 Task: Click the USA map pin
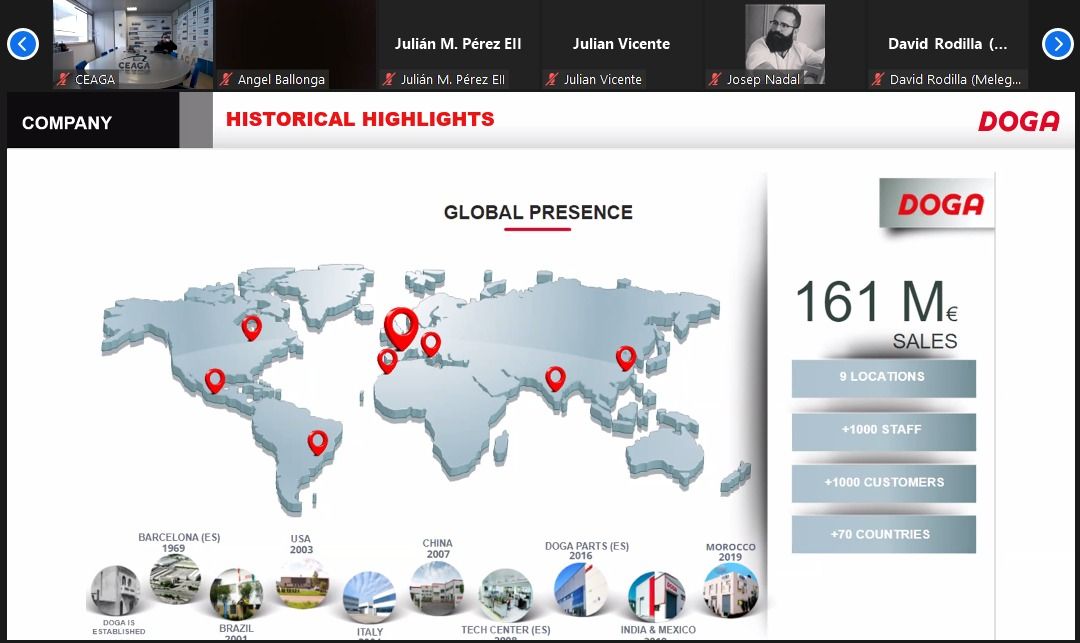click(x=251, y=328)
